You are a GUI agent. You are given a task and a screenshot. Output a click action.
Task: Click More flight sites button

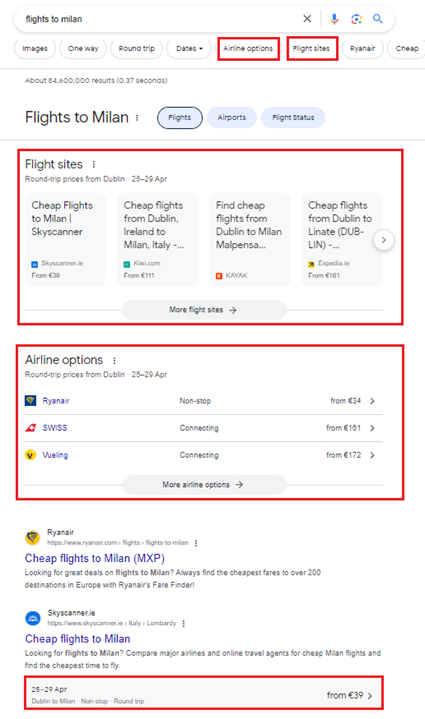point(204,310)
